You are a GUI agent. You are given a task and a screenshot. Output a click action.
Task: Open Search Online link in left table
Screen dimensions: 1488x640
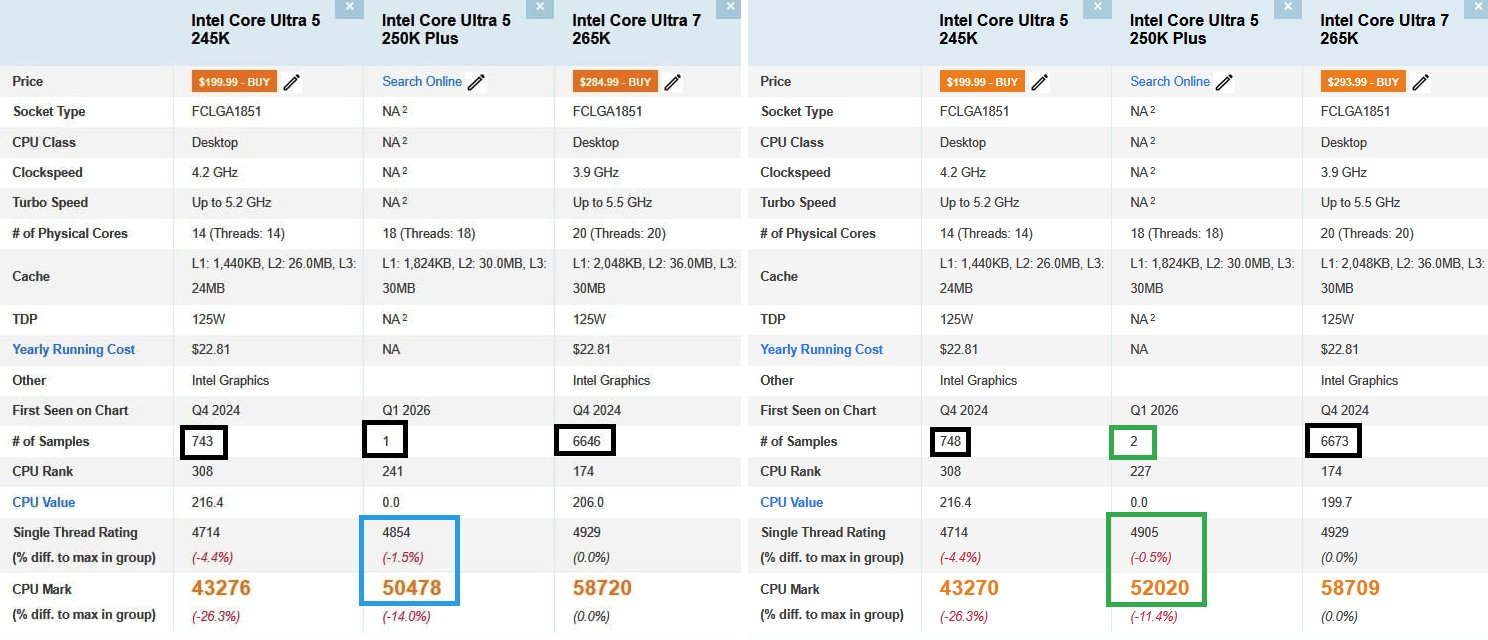click(422, 82)
